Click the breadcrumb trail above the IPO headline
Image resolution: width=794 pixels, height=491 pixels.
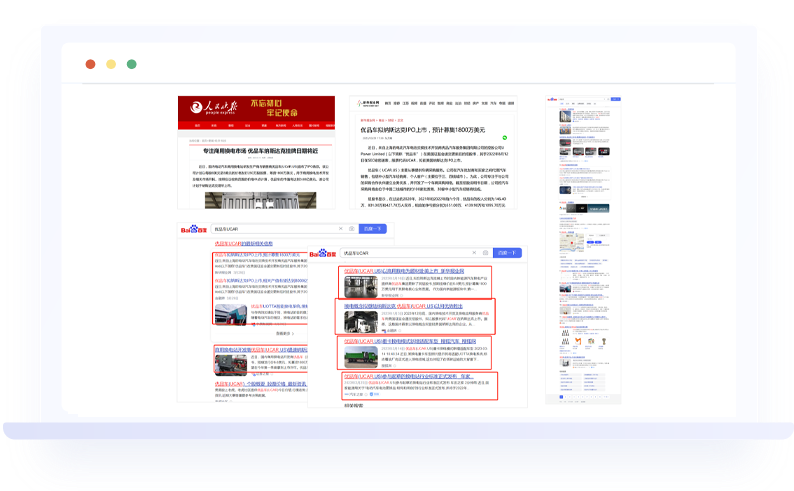coord(382,120)
